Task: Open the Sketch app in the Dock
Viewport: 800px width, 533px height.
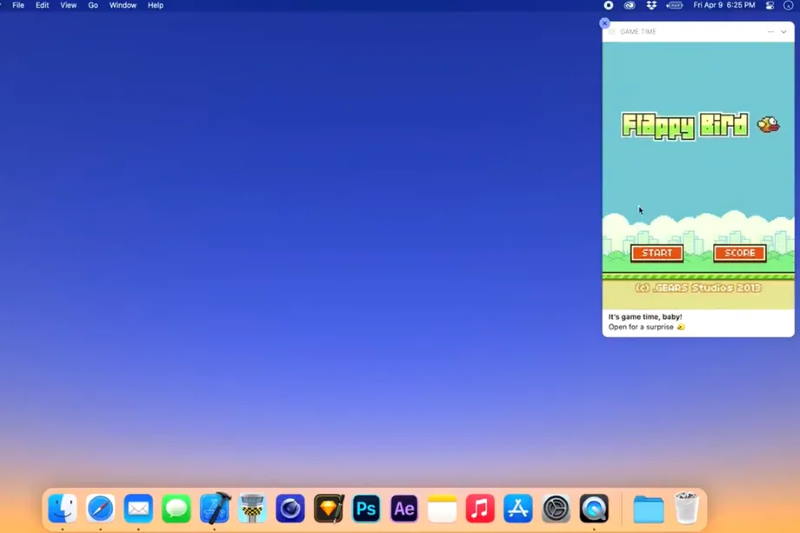Action: pos(328,509)
